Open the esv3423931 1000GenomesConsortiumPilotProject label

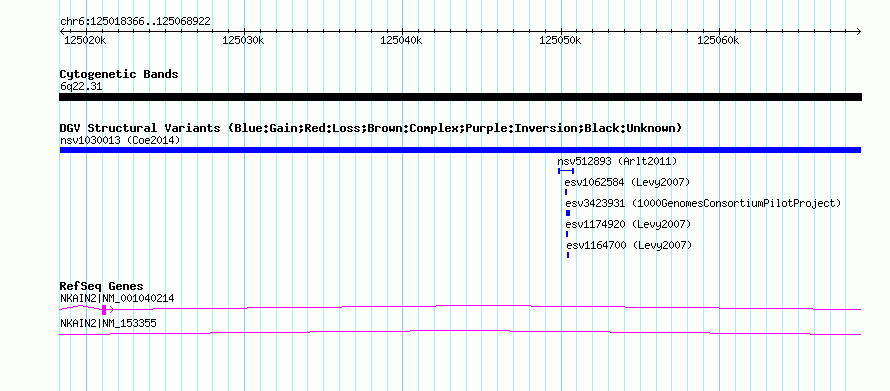(703, 203)
